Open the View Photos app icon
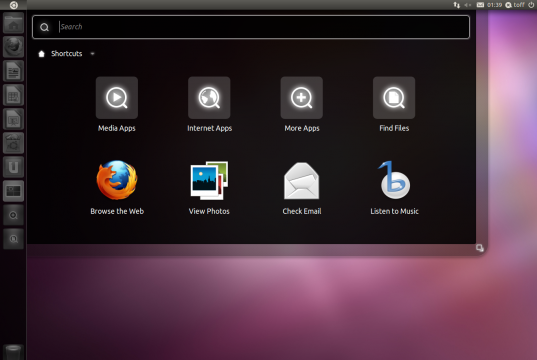 [209, 181]
